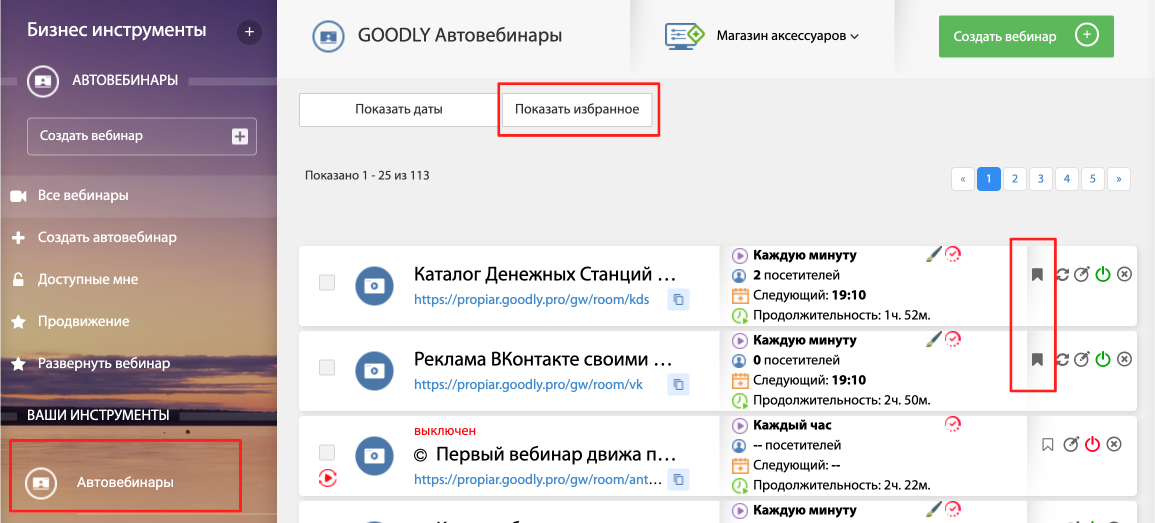This screenshot has width=1155, height=523.
Task: Go to pagination page 5
Action: click(1092, 179)
